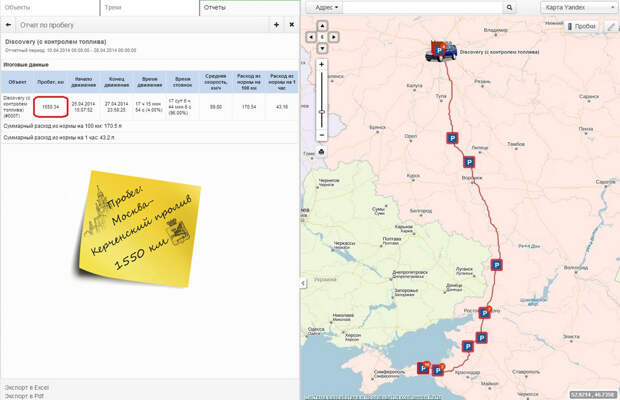Close the Отчет по пробегу panel
This screenshot has height=400, width=620.
click(x=292, y=25)
